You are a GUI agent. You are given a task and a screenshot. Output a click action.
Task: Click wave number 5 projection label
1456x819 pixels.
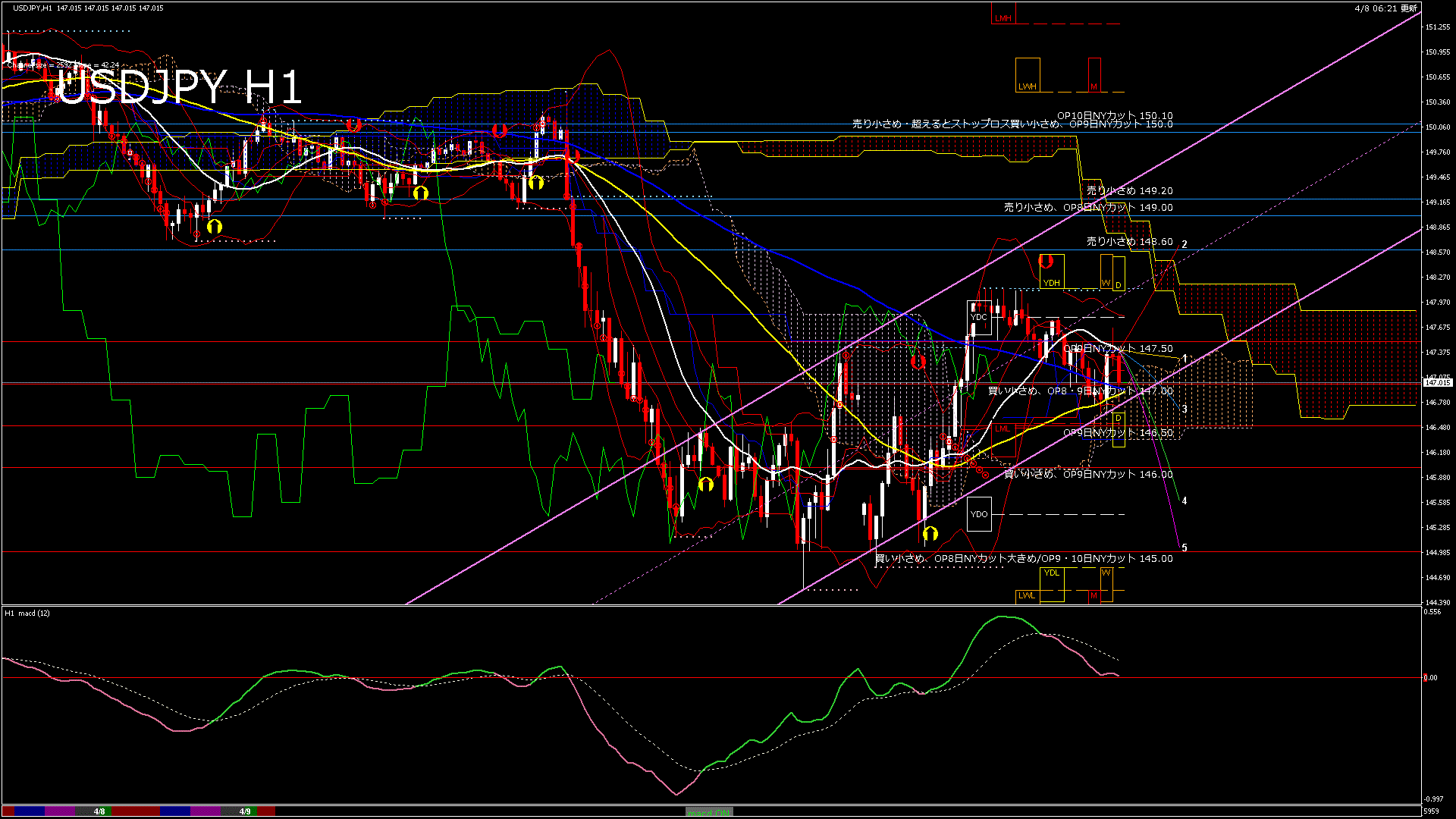point(1185,548)
